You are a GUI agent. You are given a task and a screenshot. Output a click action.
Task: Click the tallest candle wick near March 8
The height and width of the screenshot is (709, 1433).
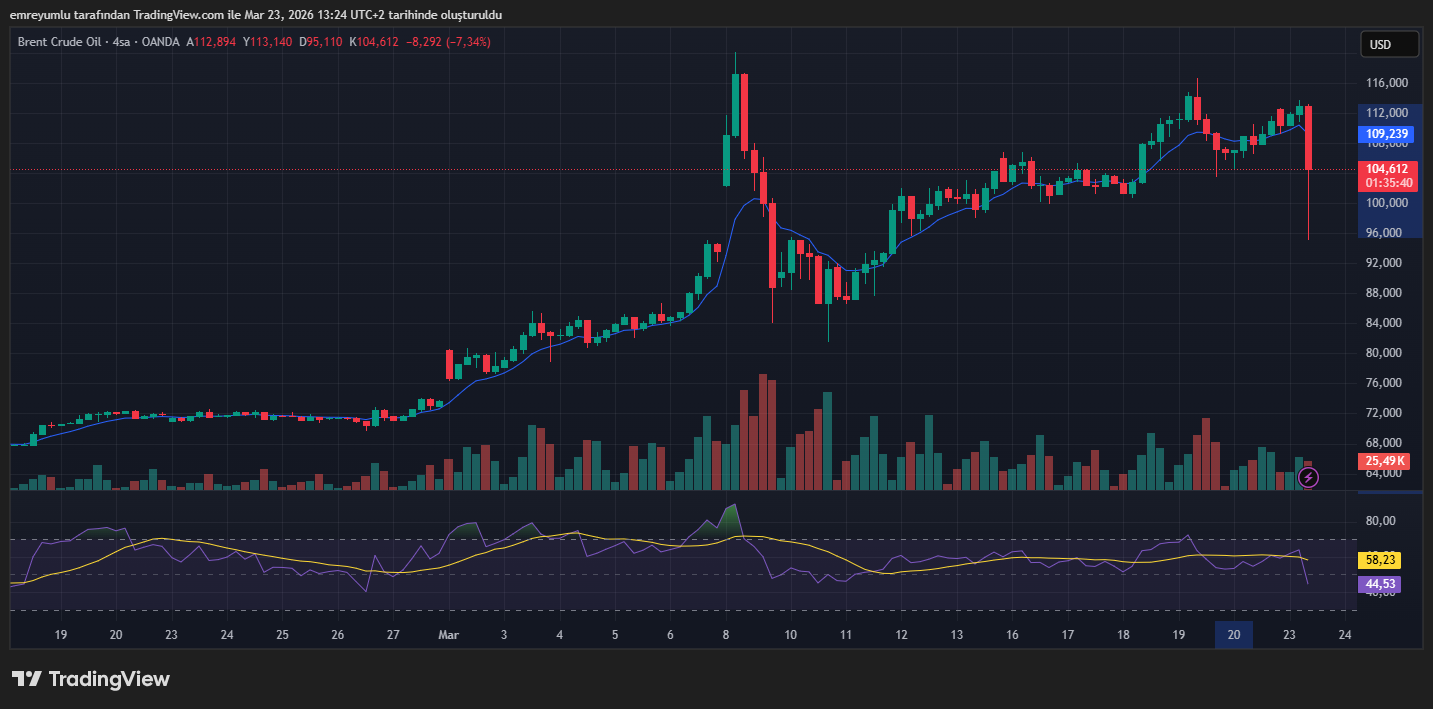[x=735, y=62]
